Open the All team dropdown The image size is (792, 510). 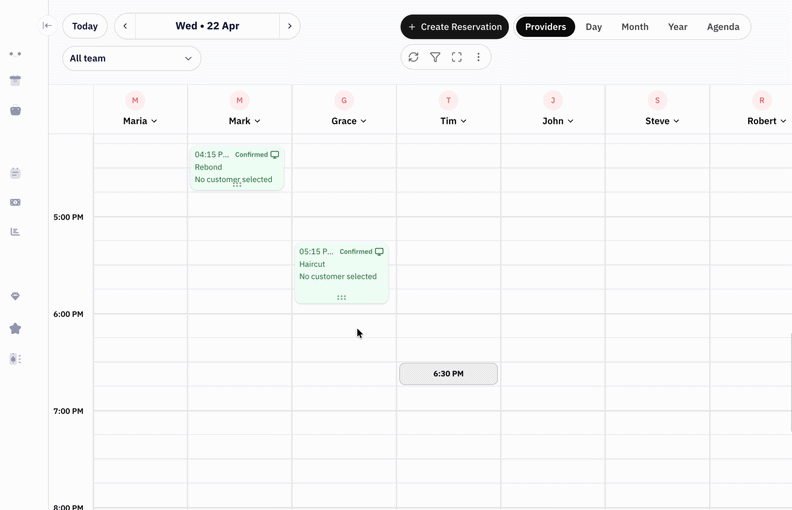[132, 59]
